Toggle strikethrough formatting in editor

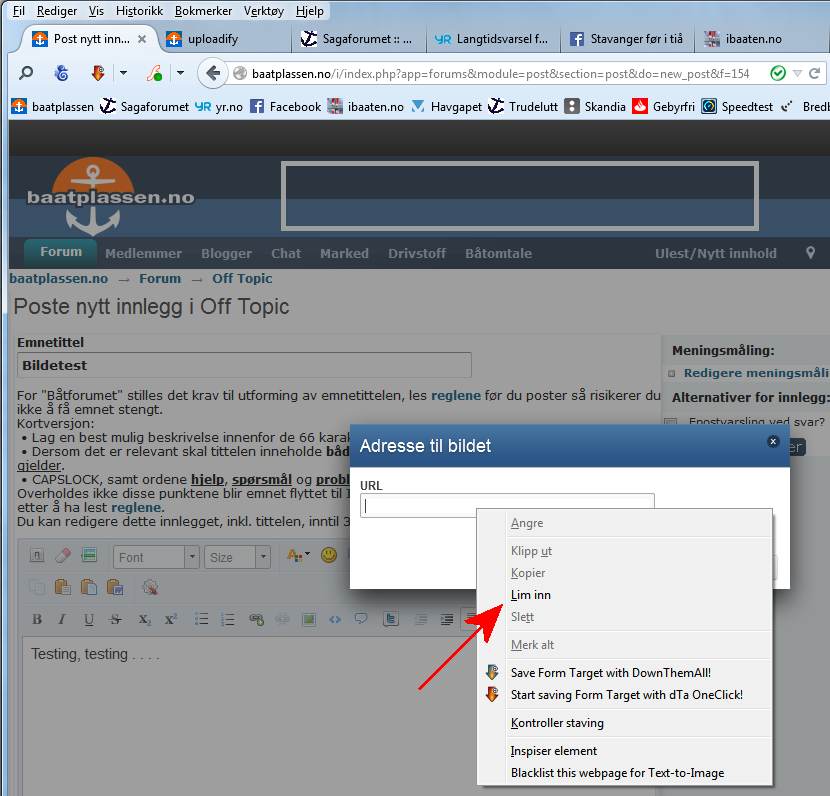pos(115,619)
